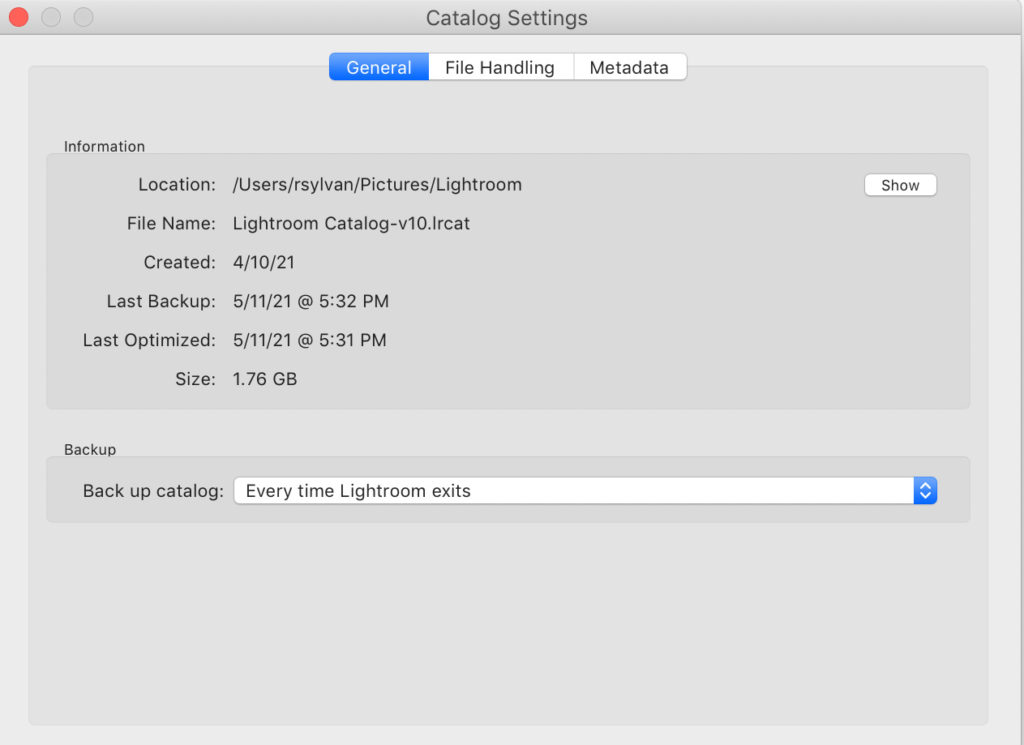Screen dimensions: 1024x745
Task: Click the Information section heading
Action: [104, 147]
